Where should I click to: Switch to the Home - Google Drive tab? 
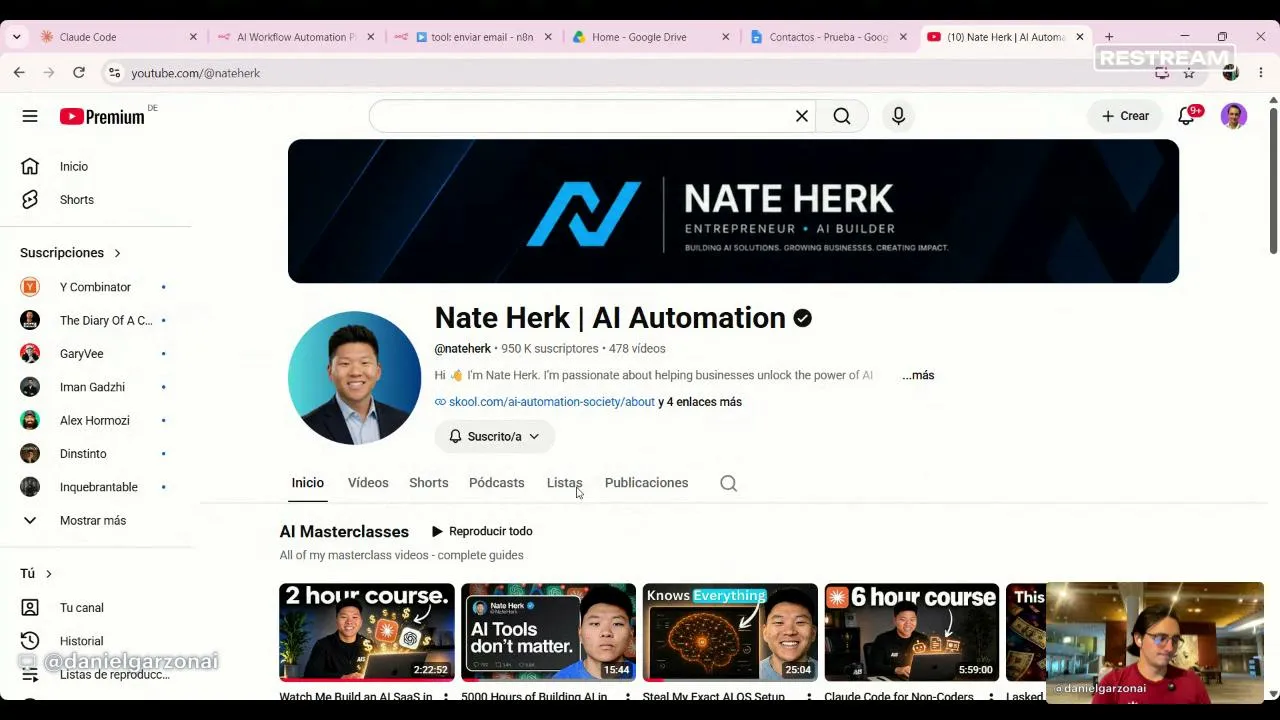(x=651, y=37)
